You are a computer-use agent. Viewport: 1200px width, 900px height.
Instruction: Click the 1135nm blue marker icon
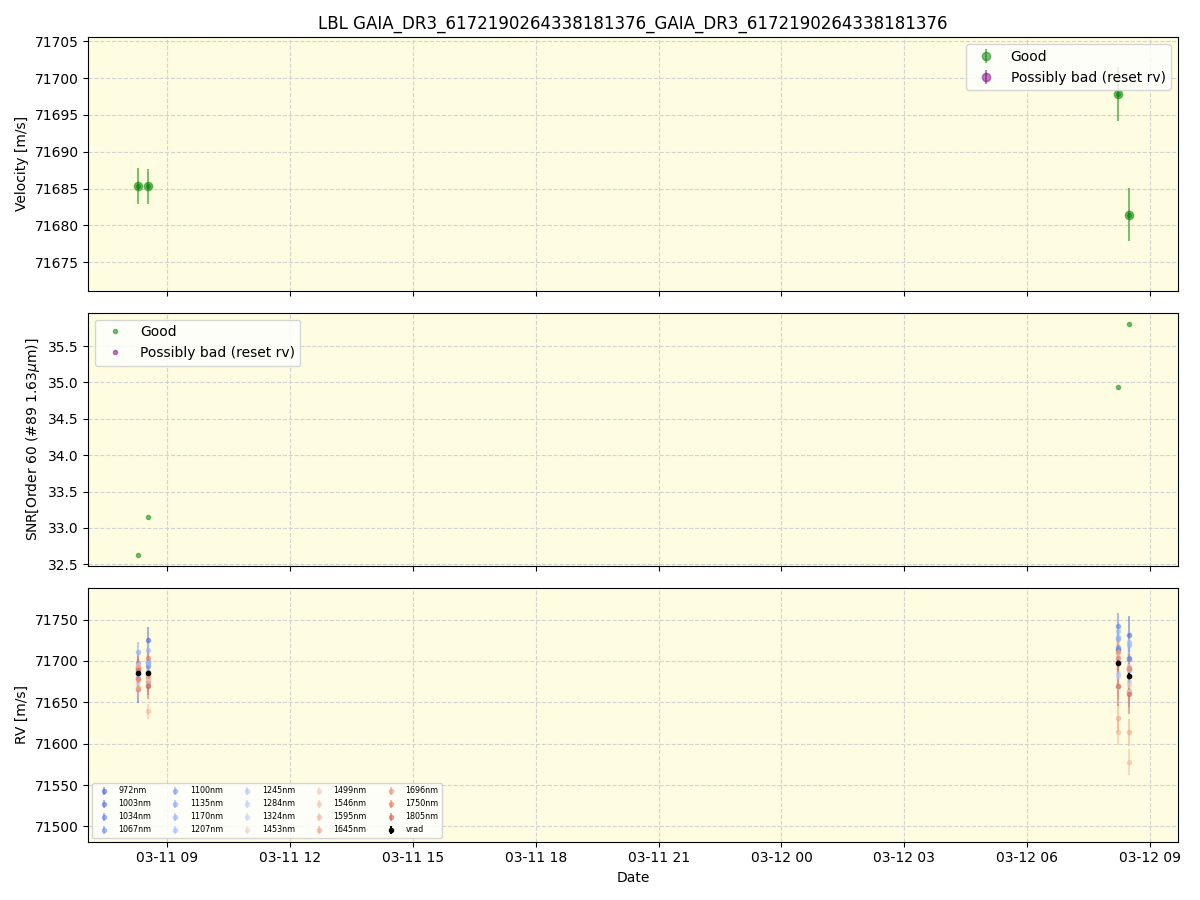(x=175, y=802)
